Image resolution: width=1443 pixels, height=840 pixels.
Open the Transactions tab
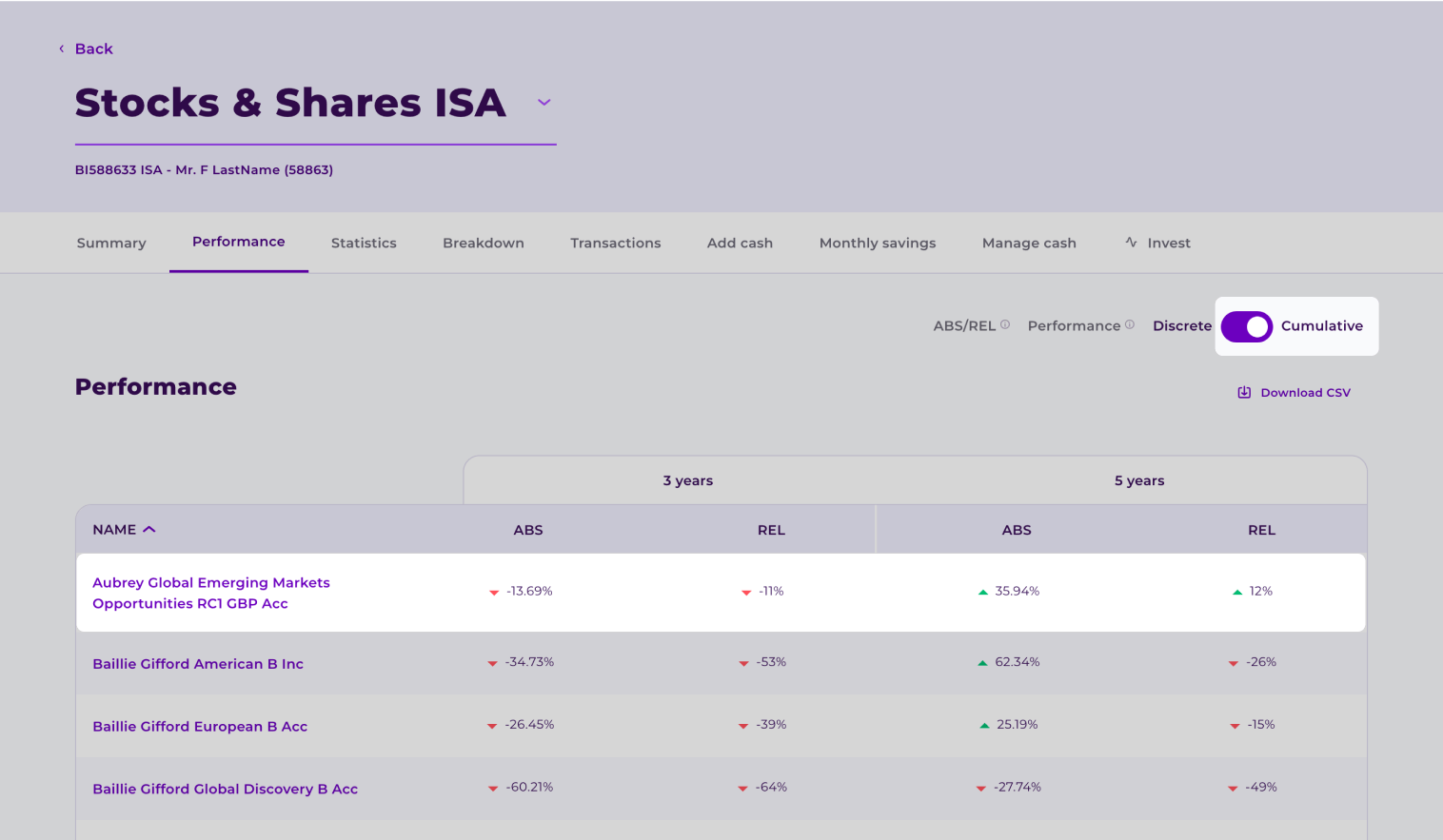point(616,244)
